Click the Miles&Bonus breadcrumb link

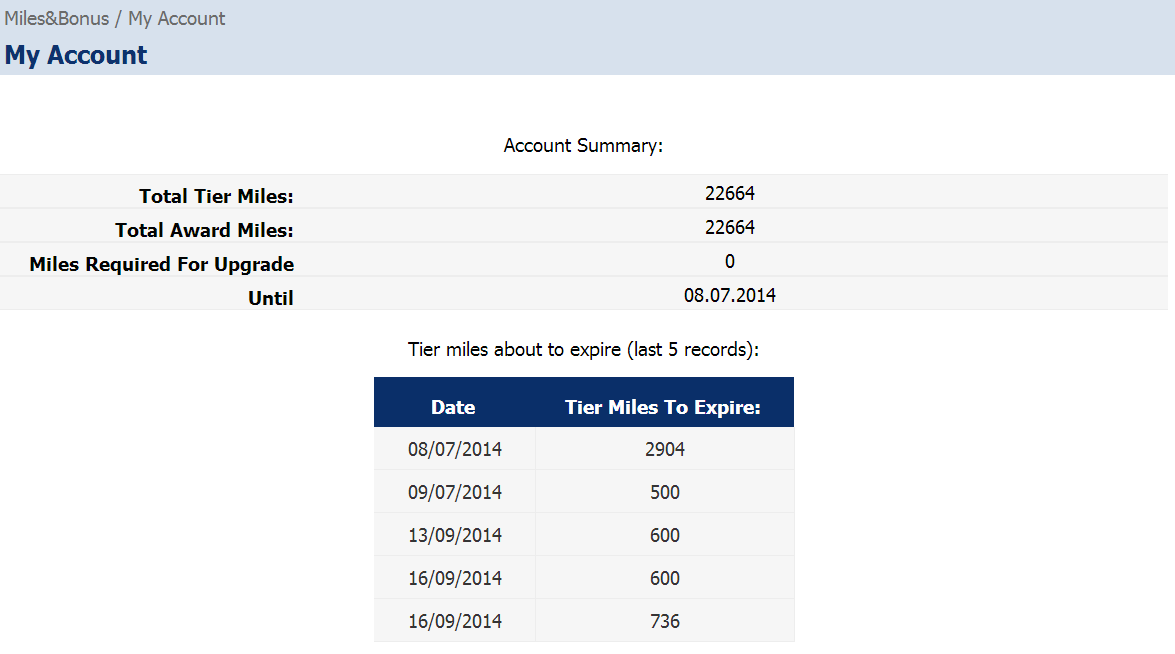[x=56, y=18]
